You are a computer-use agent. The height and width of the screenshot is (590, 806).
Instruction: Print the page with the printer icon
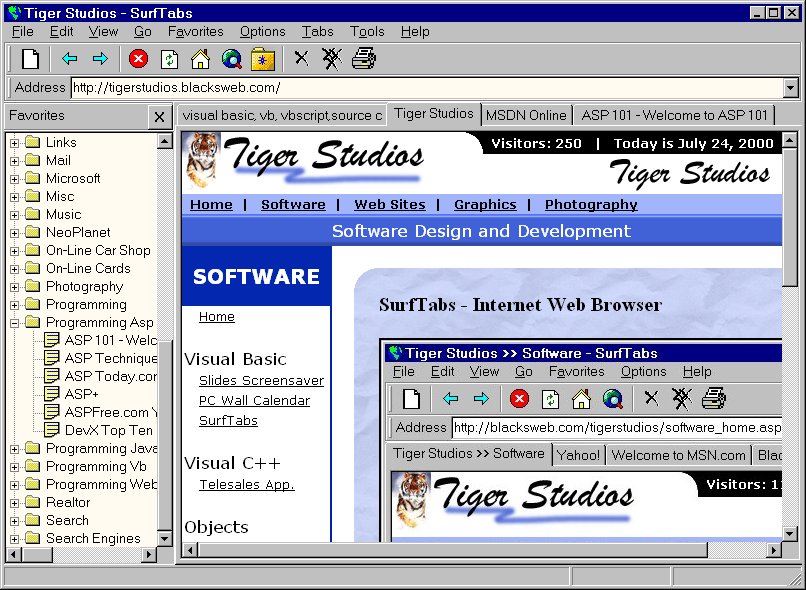click(x=364, y=59)
